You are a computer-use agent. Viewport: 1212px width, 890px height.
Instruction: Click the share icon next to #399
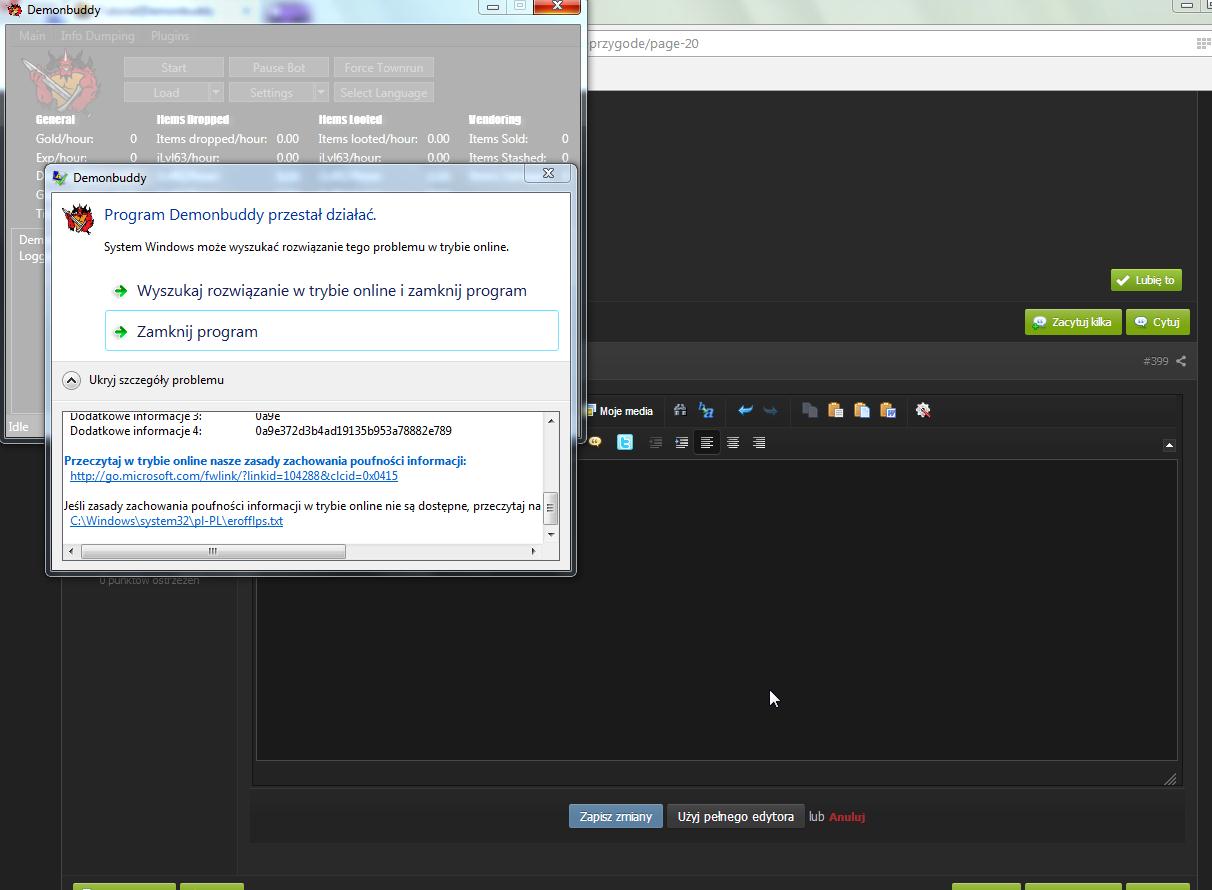pyautogui.click(x=1181, y=361)
